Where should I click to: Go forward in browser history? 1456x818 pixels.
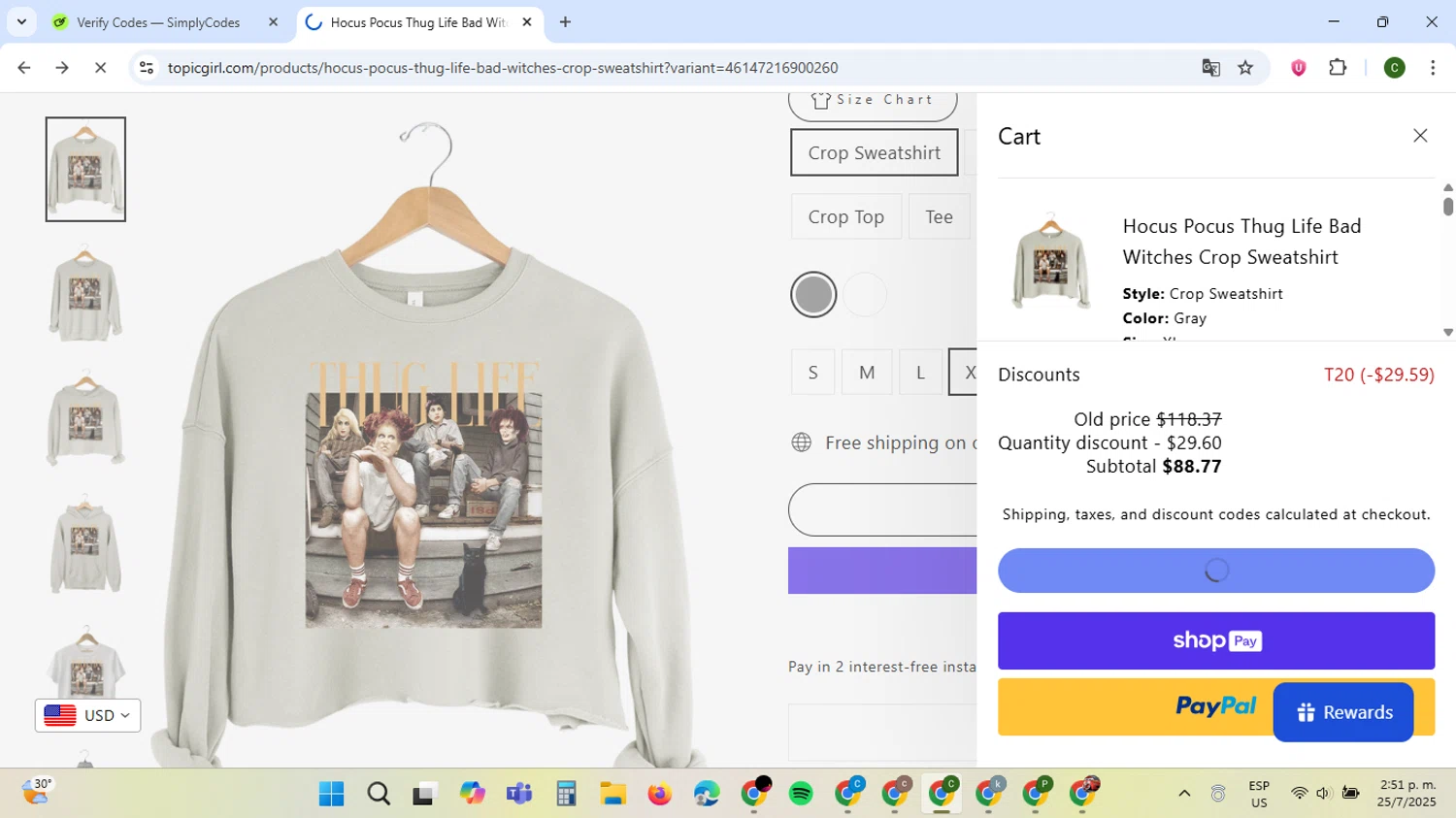pos(62,68)
